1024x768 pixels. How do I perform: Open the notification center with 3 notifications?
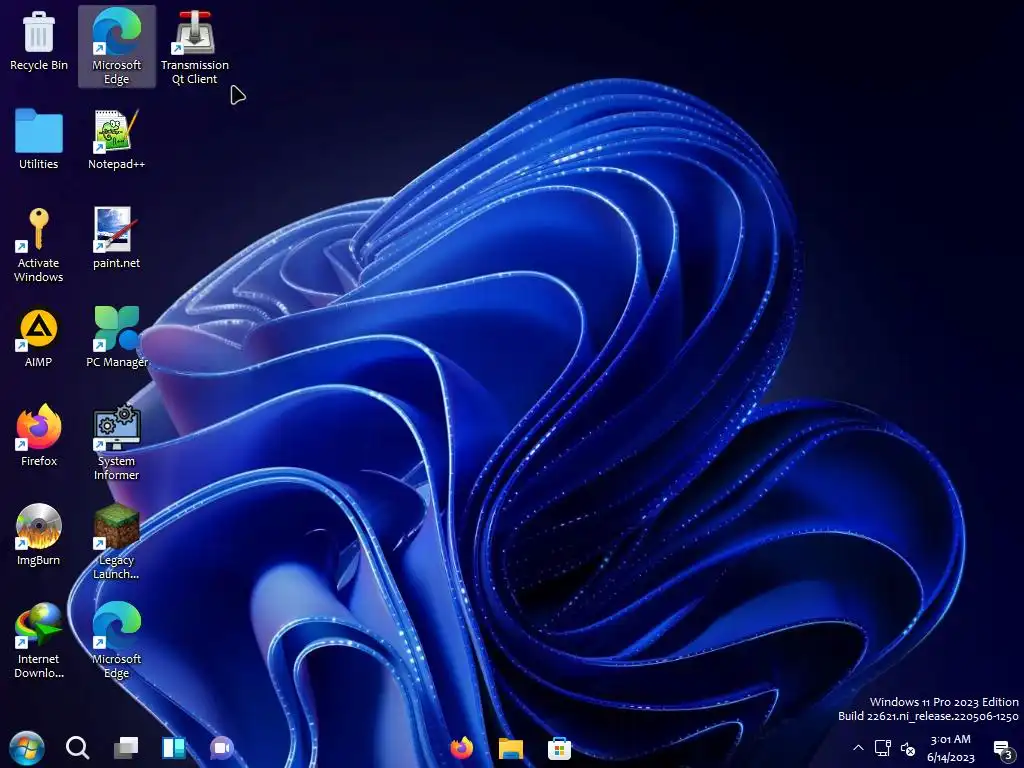(x=1003, y=750)
